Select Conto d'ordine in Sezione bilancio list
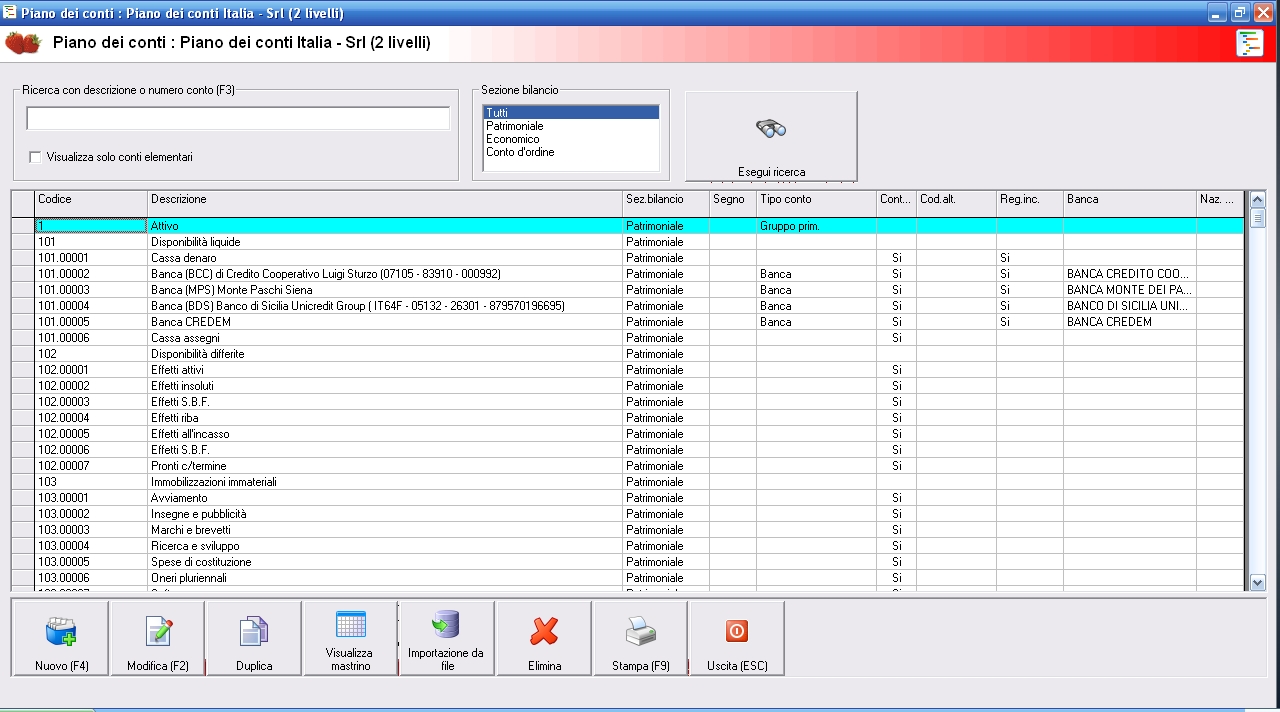 click(571, 152)
